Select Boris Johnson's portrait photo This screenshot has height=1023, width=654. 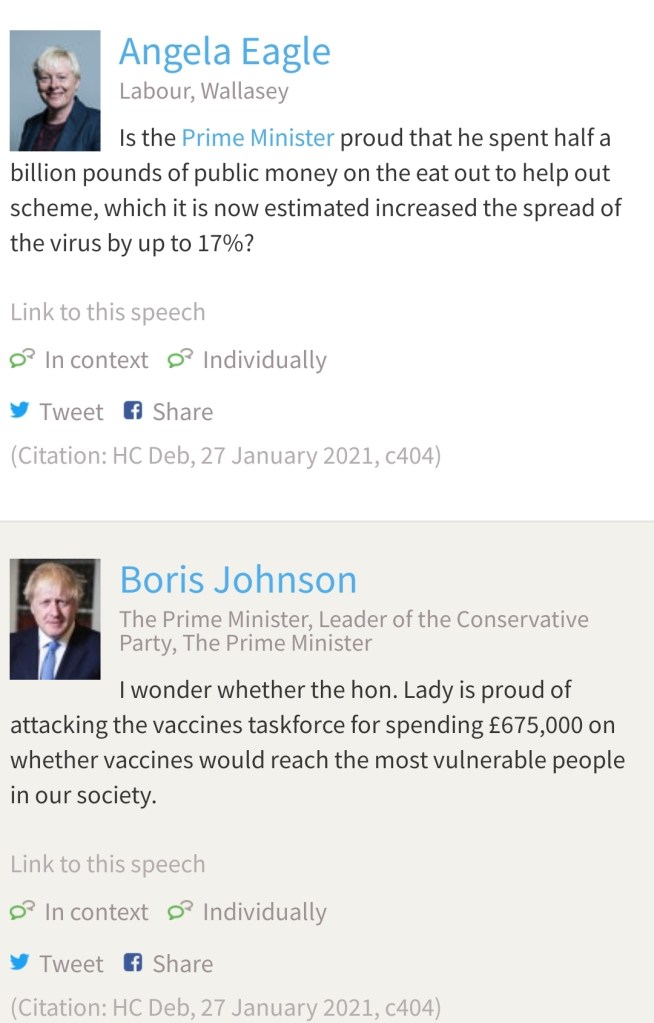click(55, 618)
